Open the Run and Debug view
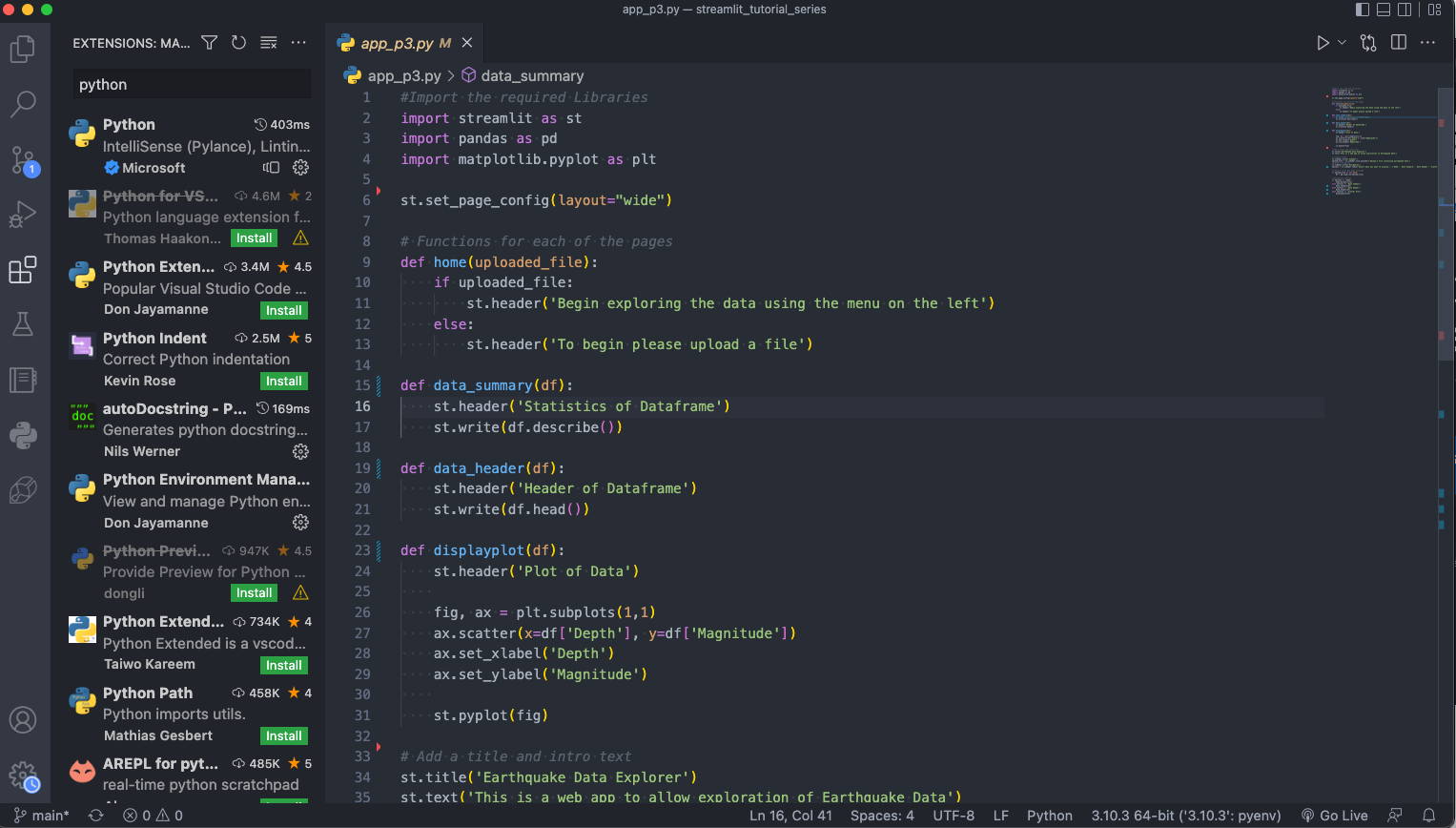The height and width of the screenshot is (828, 1456). (23, 215)
